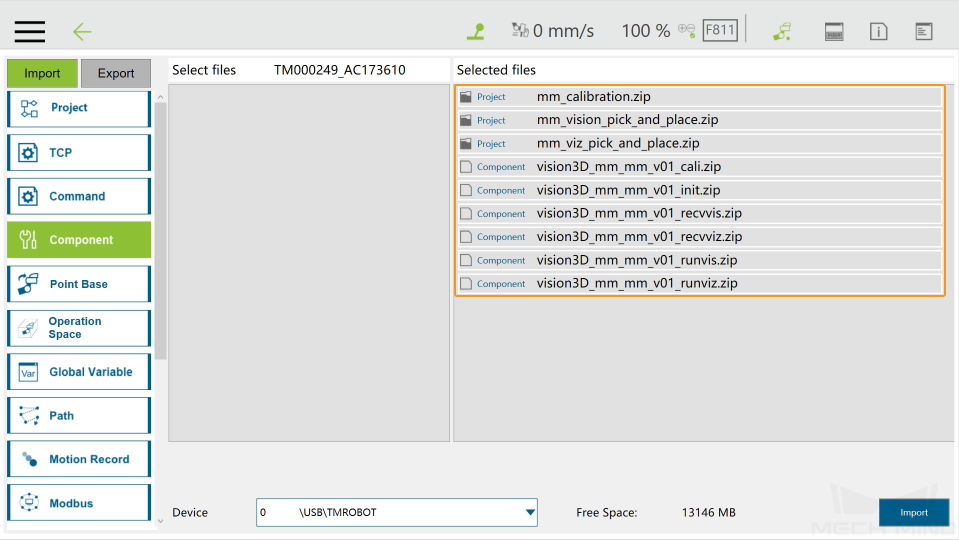Select vision3D_mm_mm_v01_runviz.zip file name
The height and width of the screenshot is (540, 959).
point(637,284)
